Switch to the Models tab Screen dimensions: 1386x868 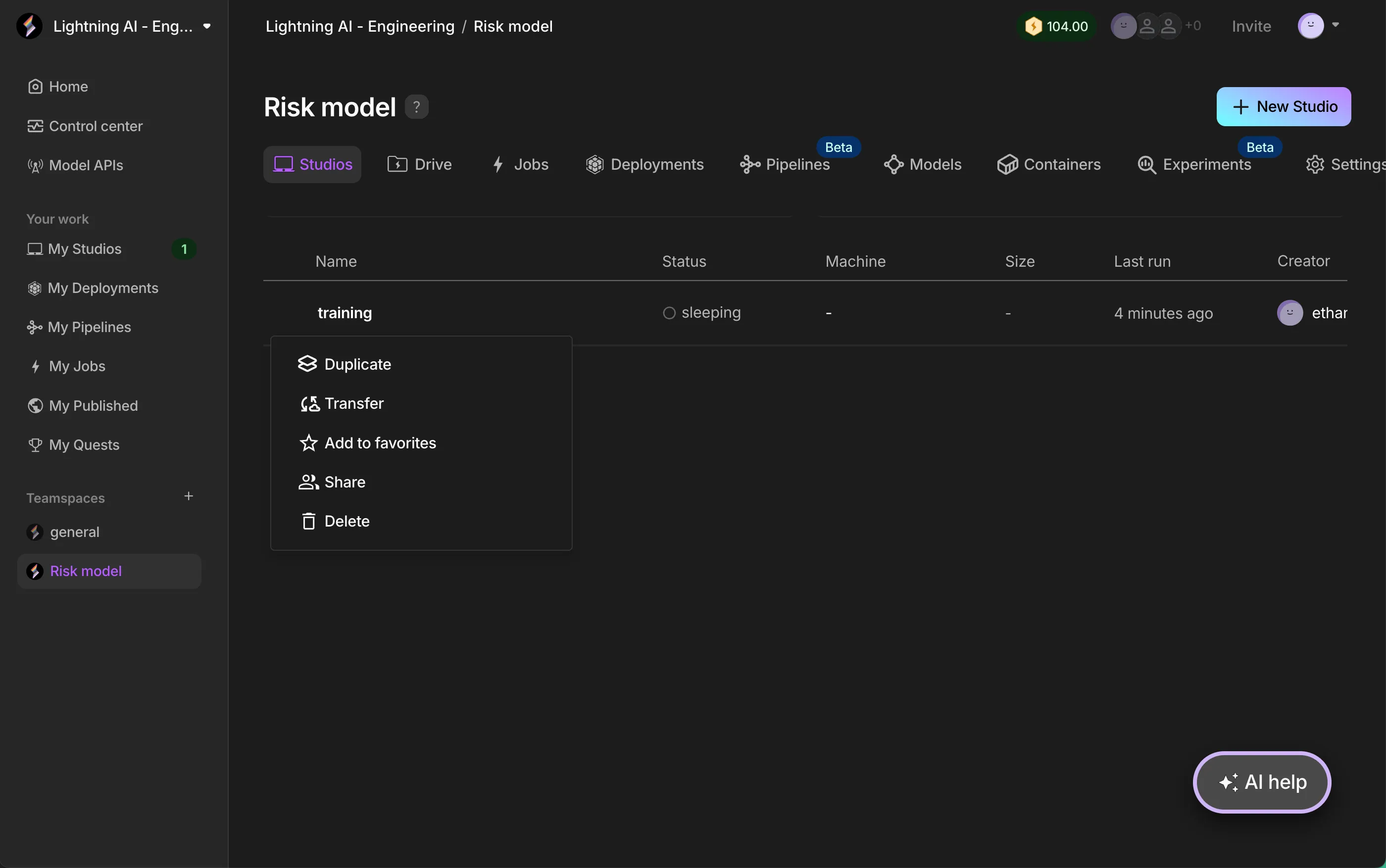coord(923,165)
